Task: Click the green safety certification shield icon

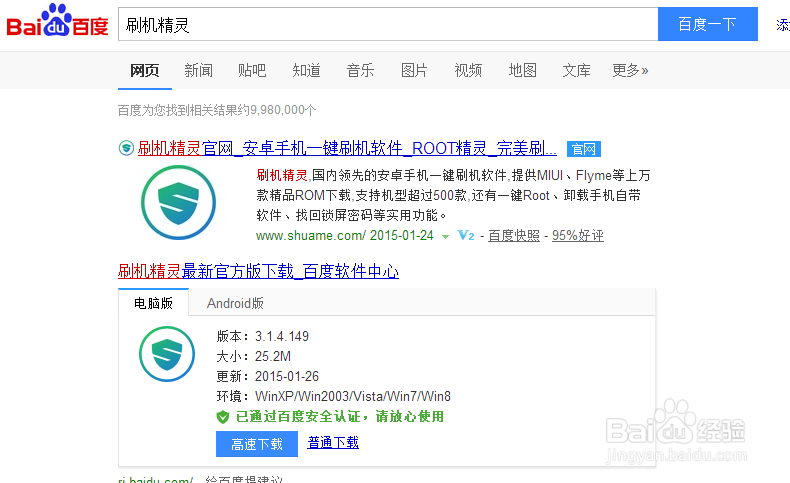Action: point(223,417)
